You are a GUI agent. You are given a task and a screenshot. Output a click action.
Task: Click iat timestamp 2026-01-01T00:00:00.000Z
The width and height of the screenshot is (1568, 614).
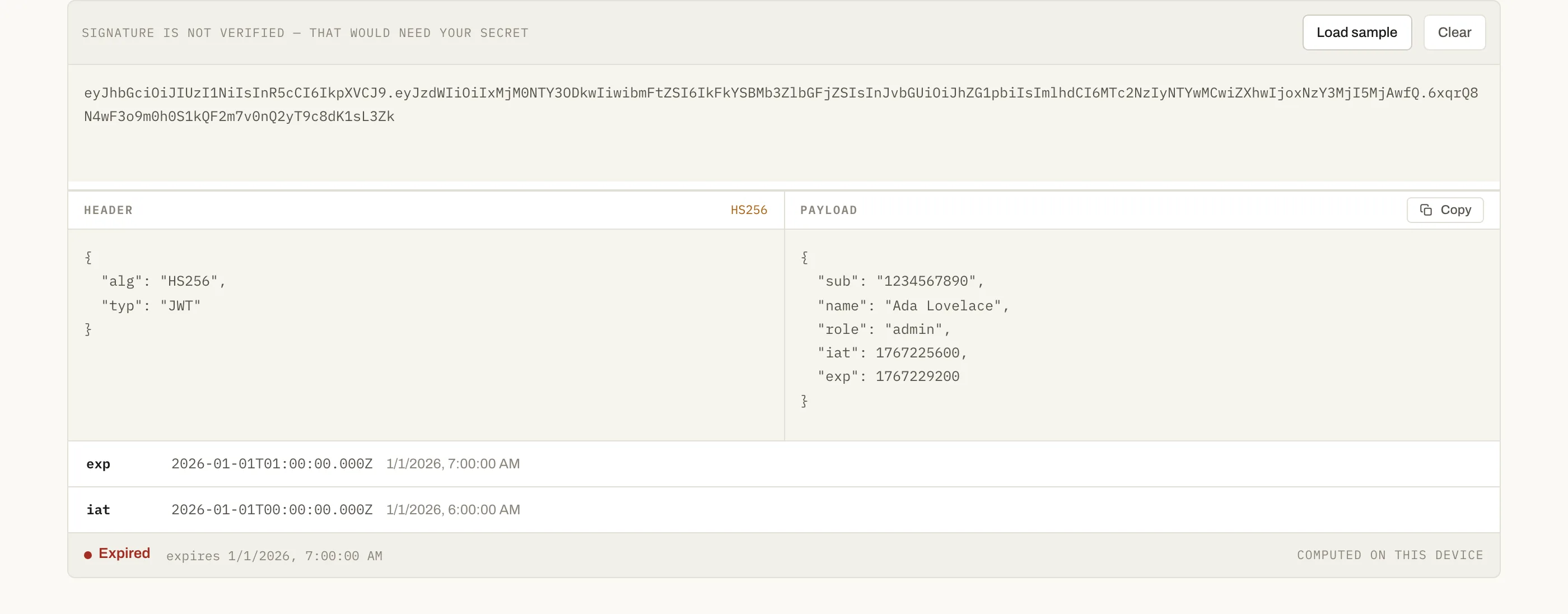click(272, 509)
